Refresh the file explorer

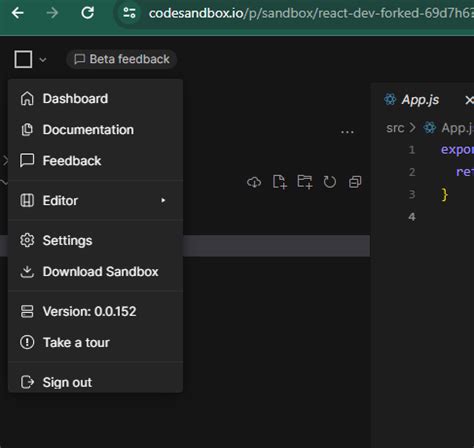click(330, 182)
